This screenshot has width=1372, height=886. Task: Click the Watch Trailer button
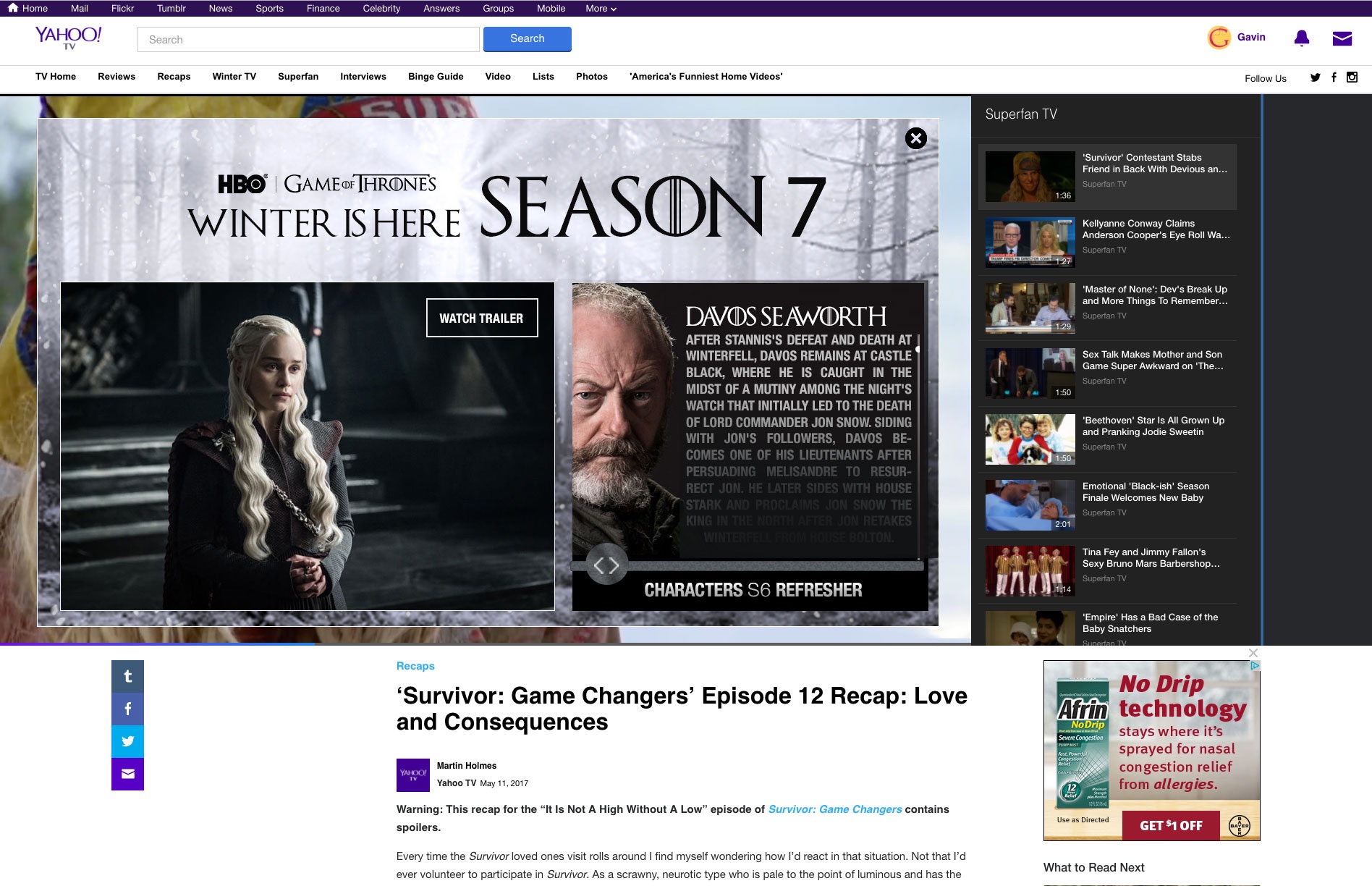(x=482, y=318)
